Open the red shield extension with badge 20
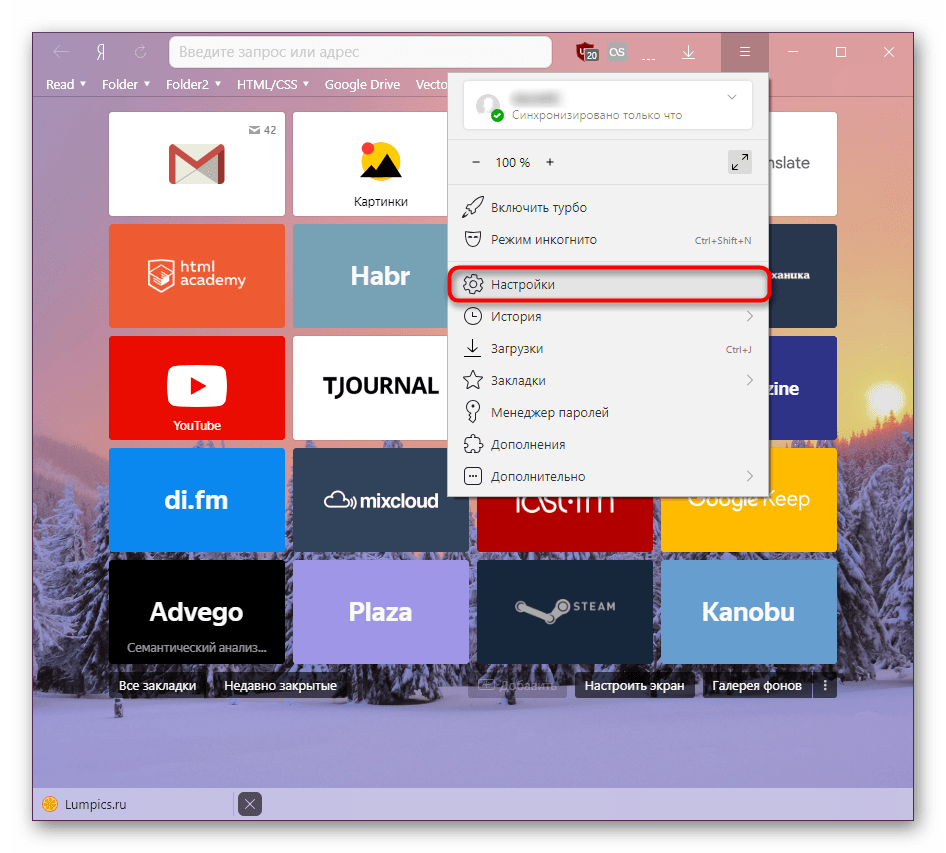The width and height of the screenshot is (946, 853). (x=587, y=52)
